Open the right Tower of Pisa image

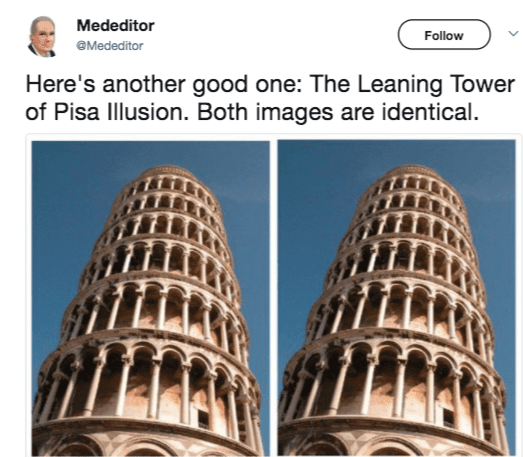click(x=397, y=298)
